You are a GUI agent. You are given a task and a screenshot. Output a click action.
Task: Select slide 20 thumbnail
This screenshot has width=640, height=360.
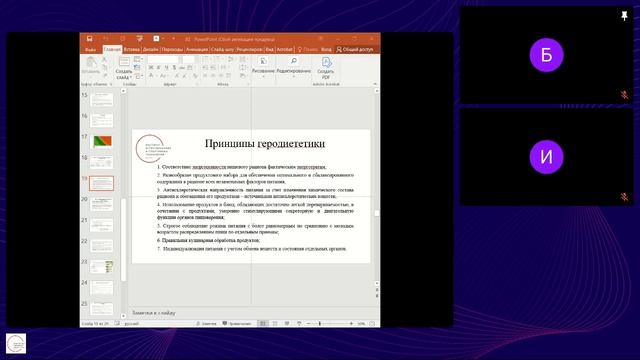point(101,204)
